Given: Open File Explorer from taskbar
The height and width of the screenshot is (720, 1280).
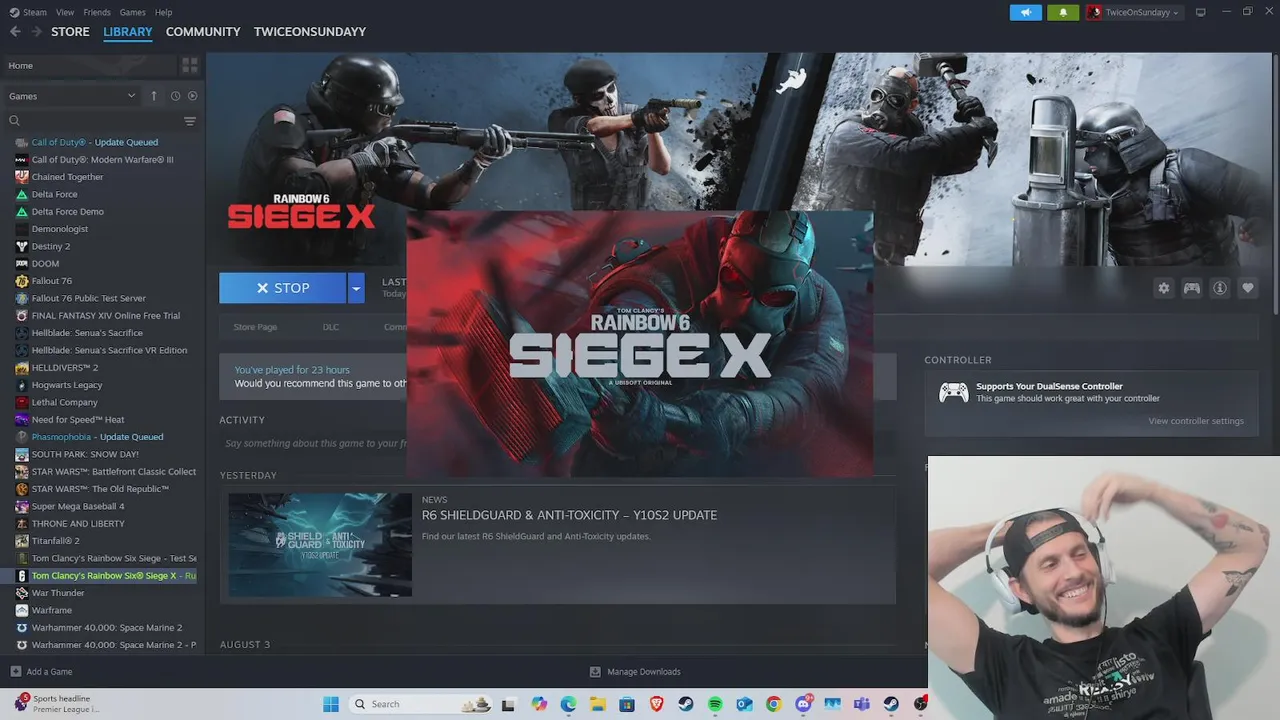Looking at the screenshot, I should pos(598,704).
